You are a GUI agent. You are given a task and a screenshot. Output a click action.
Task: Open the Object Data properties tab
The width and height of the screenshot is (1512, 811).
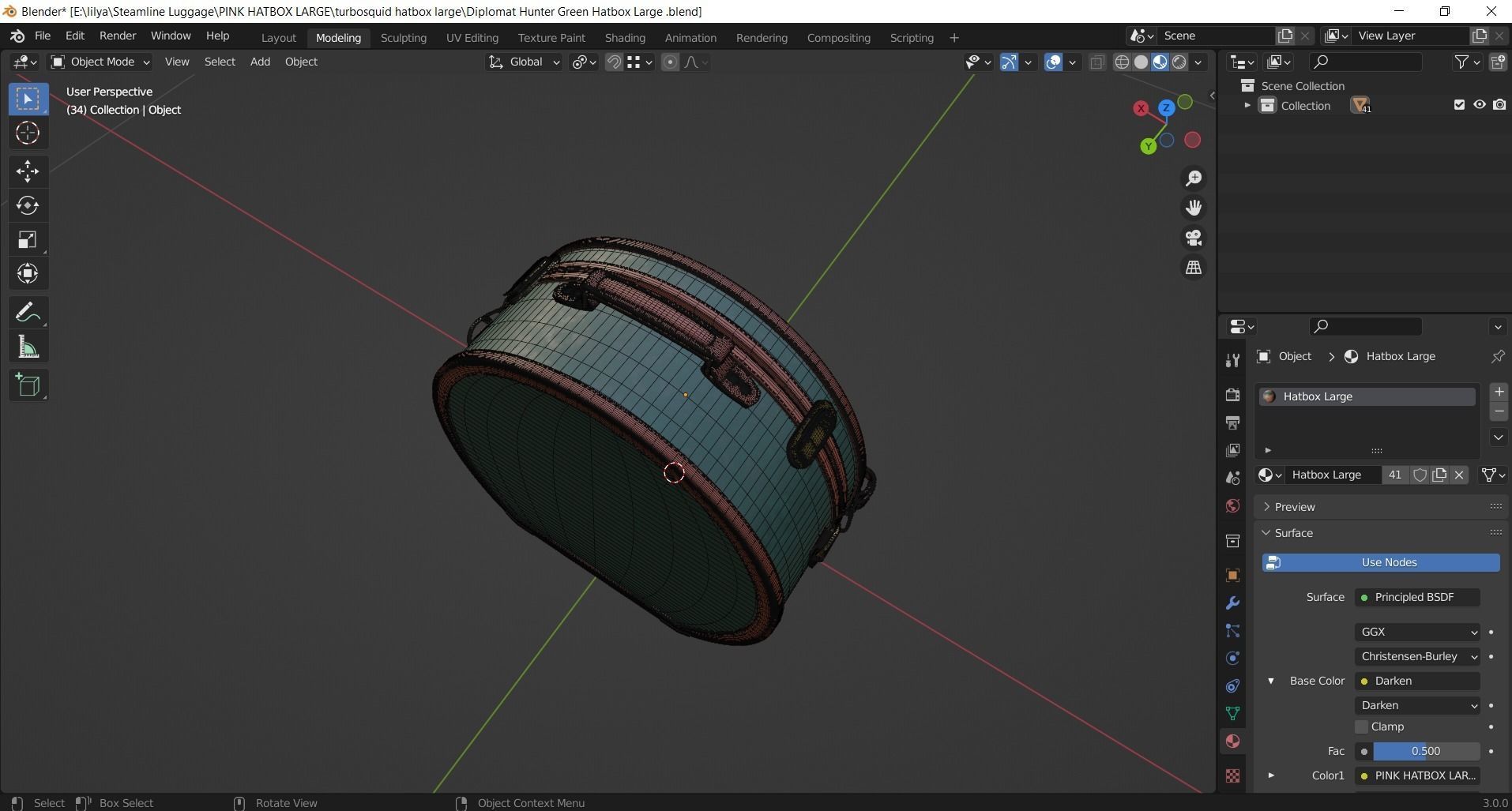point(1232,713)
